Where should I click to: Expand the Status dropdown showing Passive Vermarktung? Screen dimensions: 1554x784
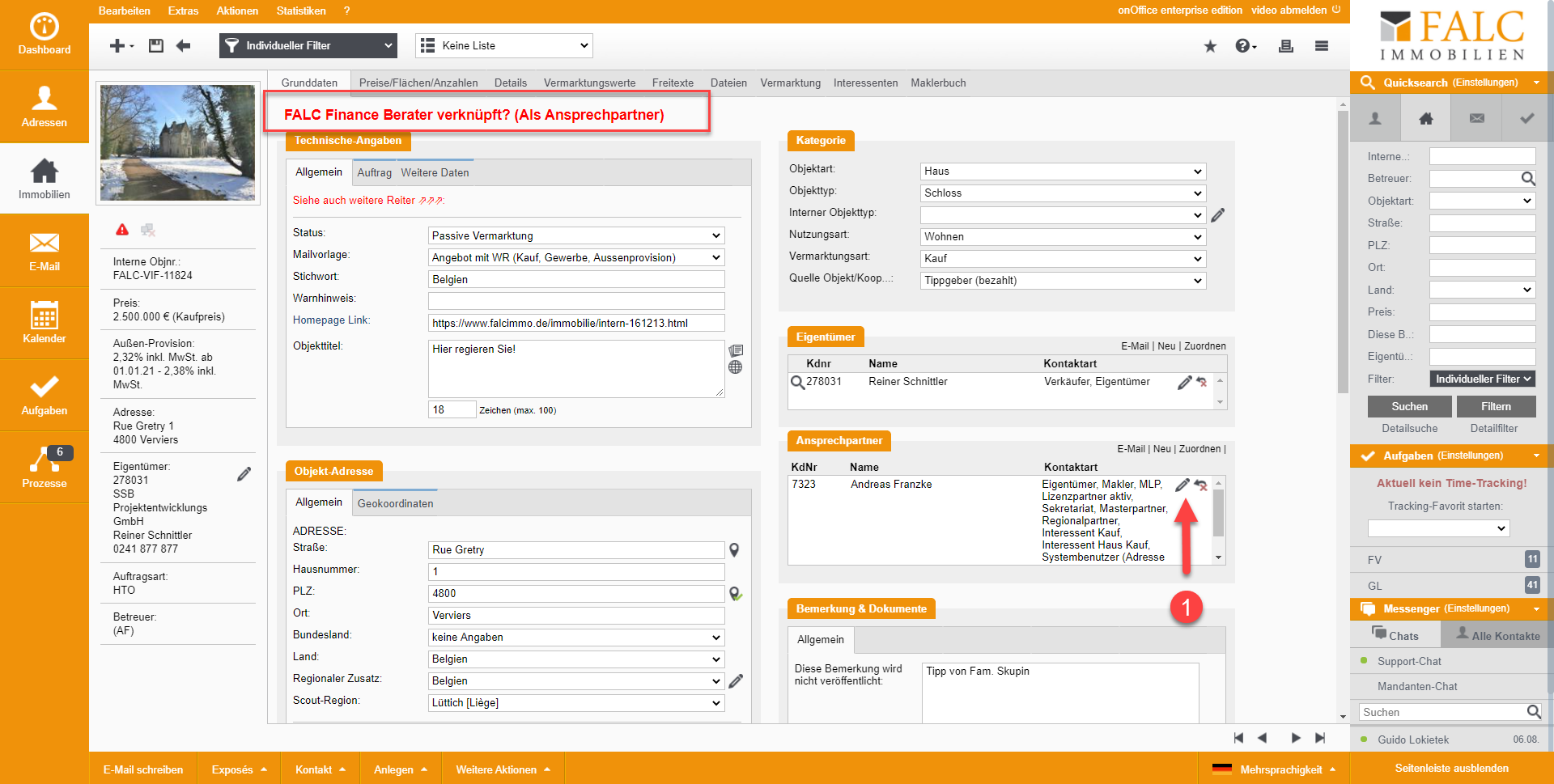click(575, 235)
